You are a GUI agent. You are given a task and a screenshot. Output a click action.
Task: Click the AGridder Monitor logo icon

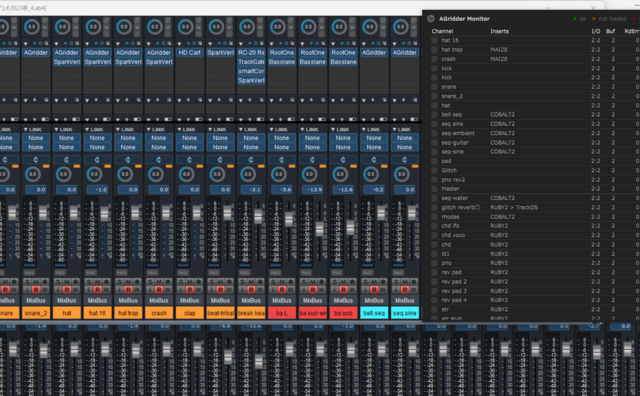tap(431, 18)
